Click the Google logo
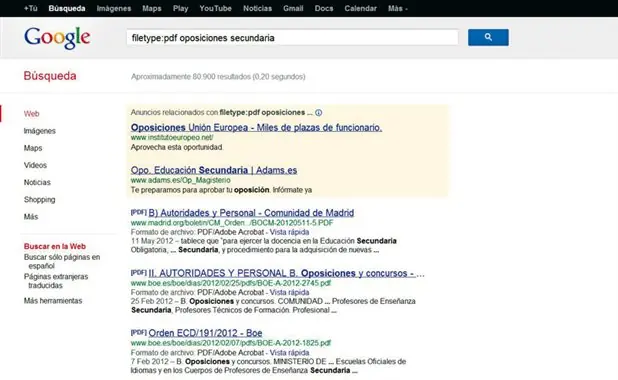The height and width of the screenshot is (380, 618). [x=57, y=38]
